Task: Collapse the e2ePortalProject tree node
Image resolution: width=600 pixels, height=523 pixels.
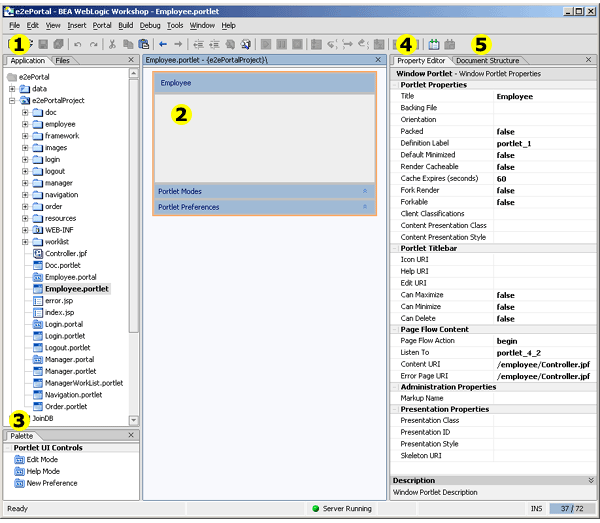Action: coord(12,101)
